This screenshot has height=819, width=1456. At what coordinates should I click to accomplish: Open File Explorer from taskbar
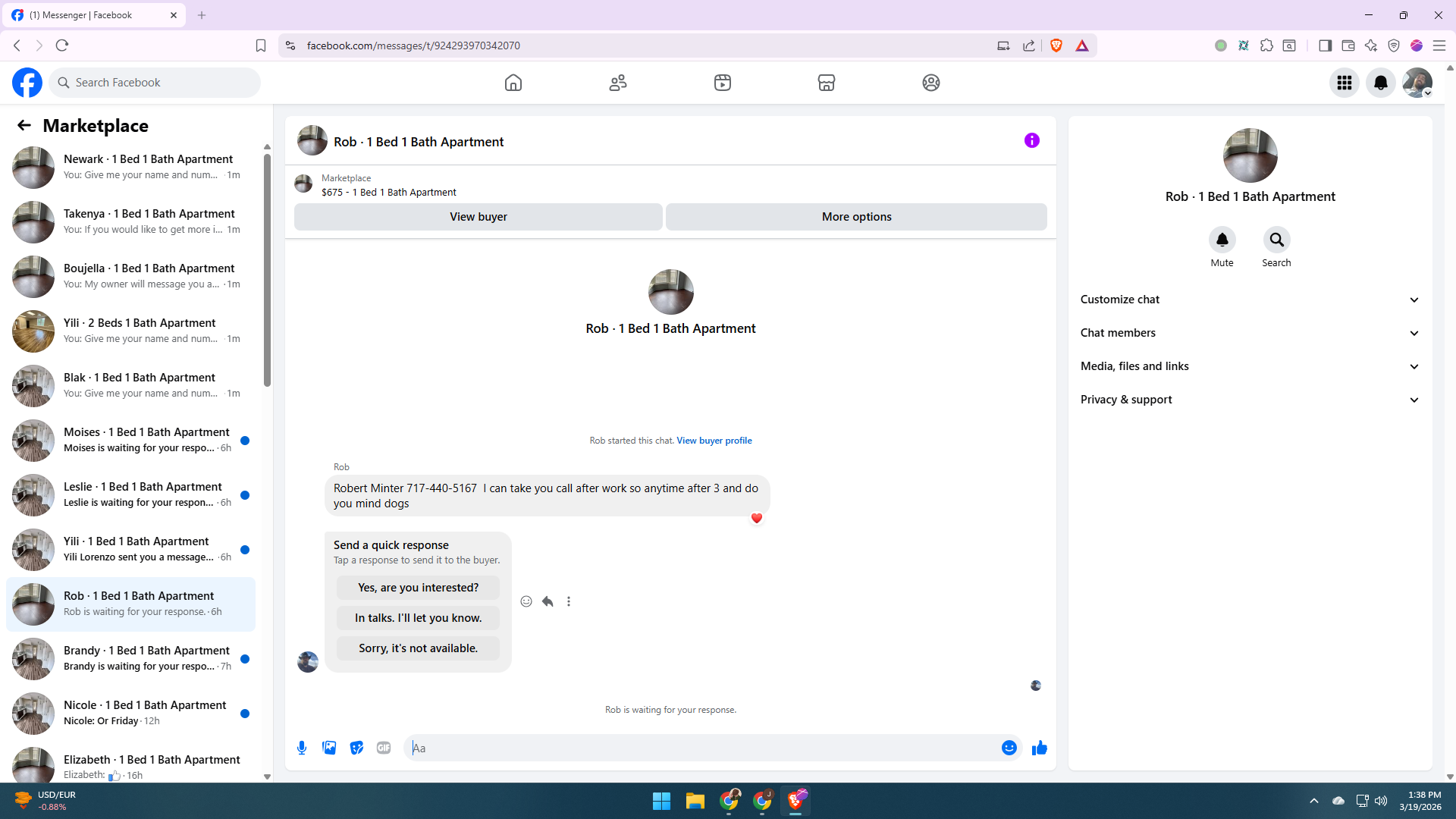coord(695,801)
